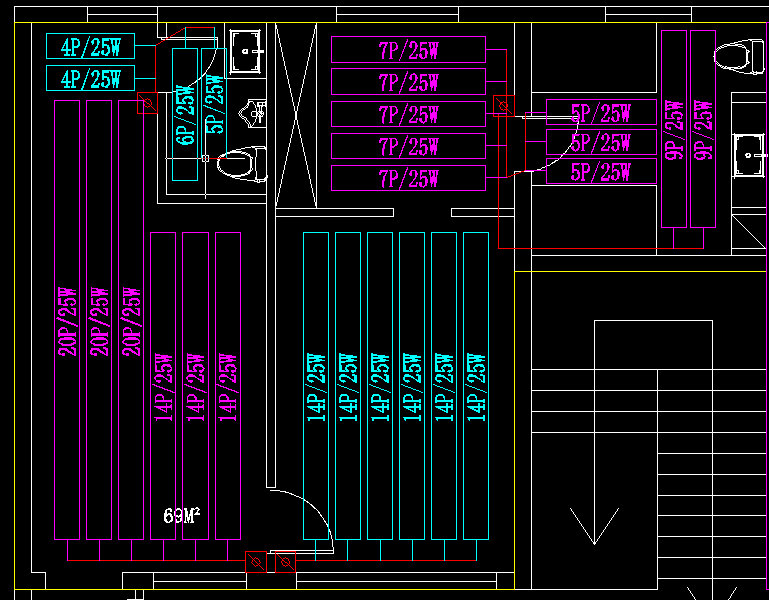Select the upper cyan 4P/25W radiator block

pyautogui.click(x=89, y=46)
